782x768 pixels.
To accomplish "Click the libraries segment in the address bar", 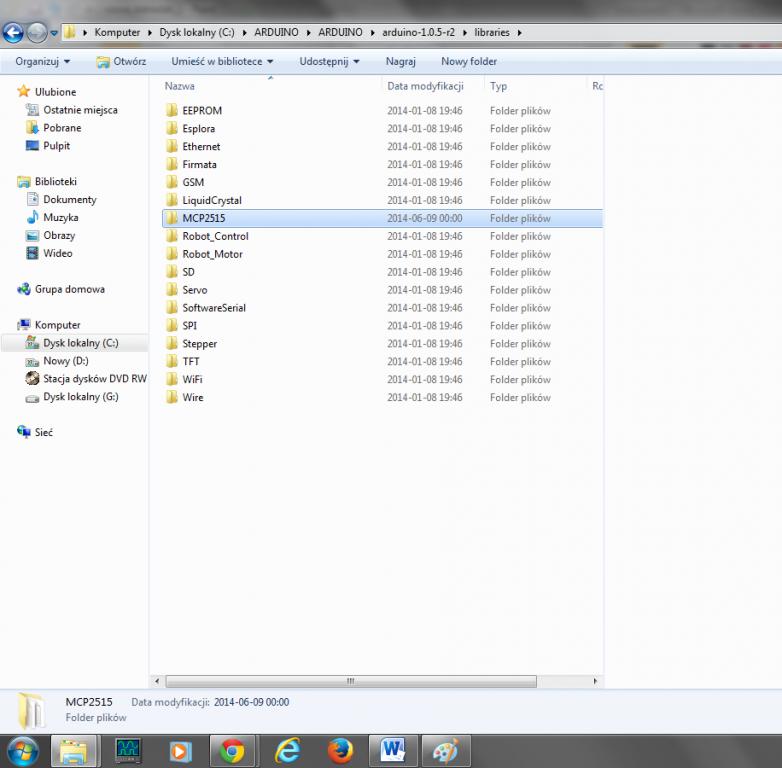I will coord(492,32).
